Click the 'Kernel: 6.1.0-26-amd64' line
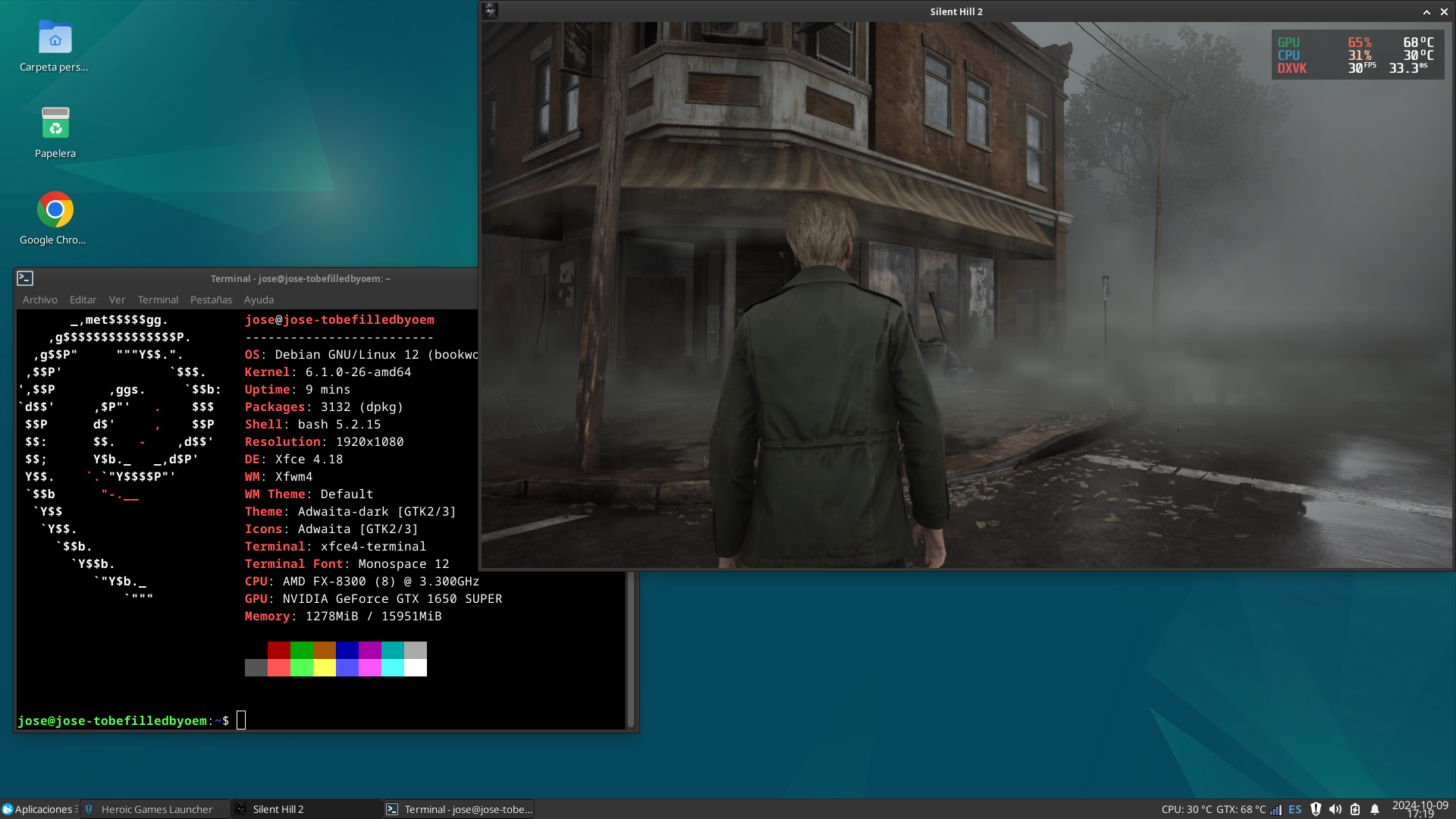Screen dimensions: 1456x819 click(x=328, y=372)
